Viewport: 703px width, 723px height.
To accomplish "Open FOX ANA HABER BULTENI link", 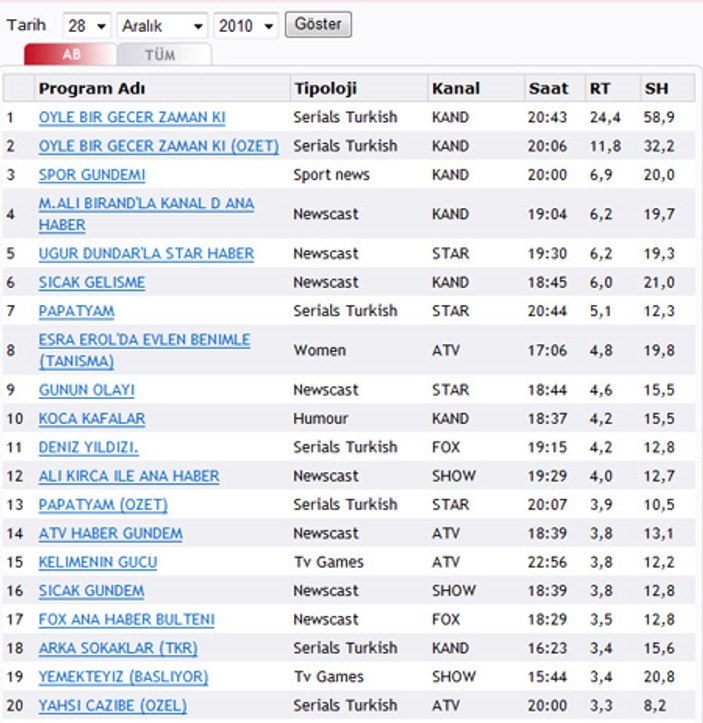I will click(x=127, y=619).
